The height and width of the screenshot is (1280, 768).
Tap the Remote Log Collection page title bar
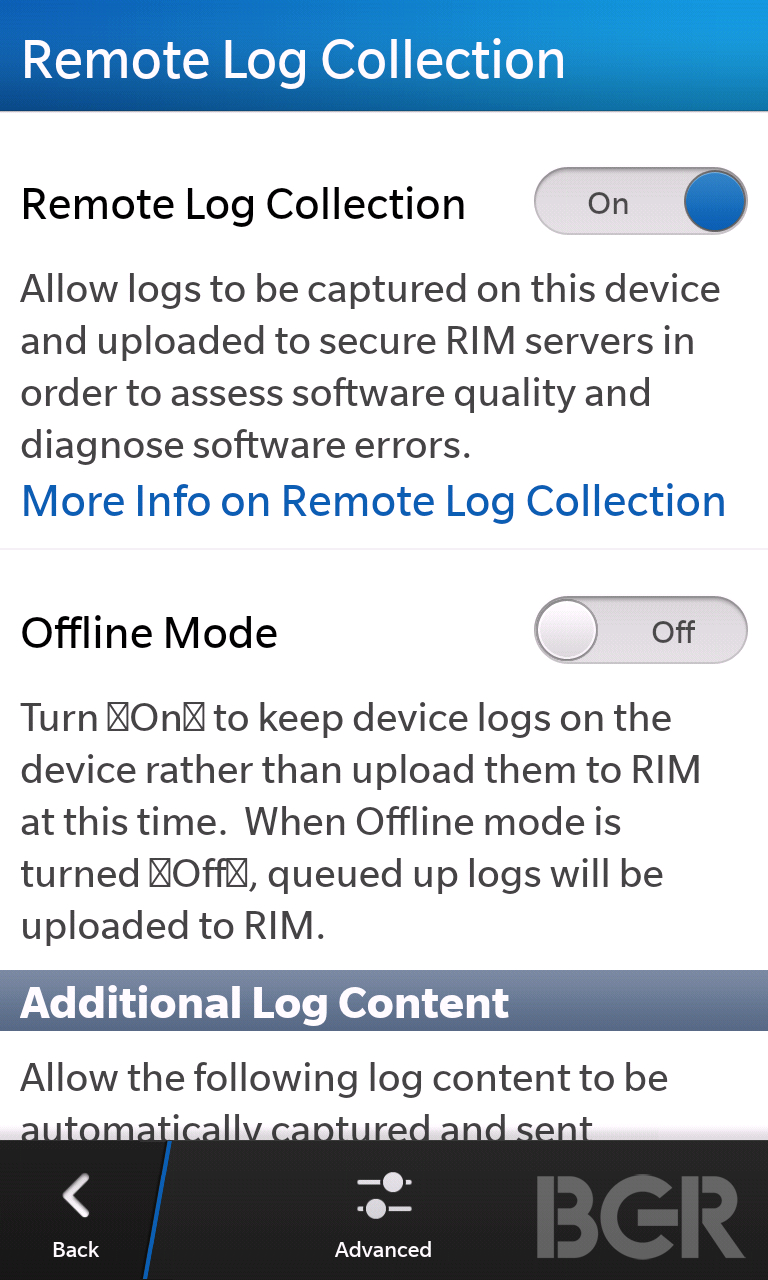coord(384,56)
